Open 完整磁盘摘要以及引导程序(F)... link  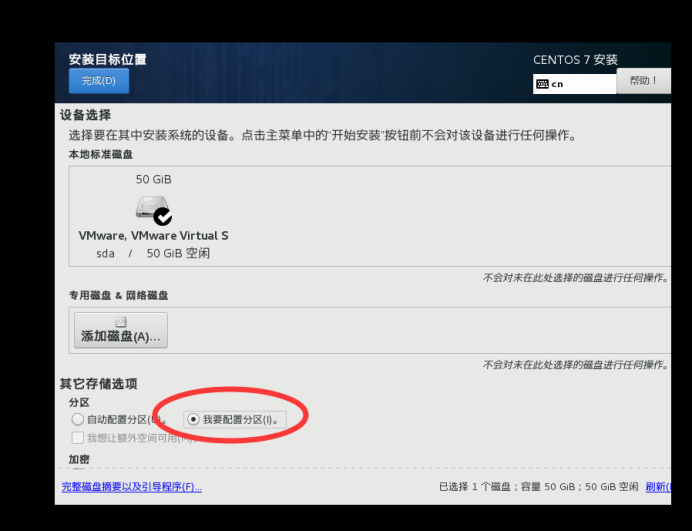tap(132, 487)
